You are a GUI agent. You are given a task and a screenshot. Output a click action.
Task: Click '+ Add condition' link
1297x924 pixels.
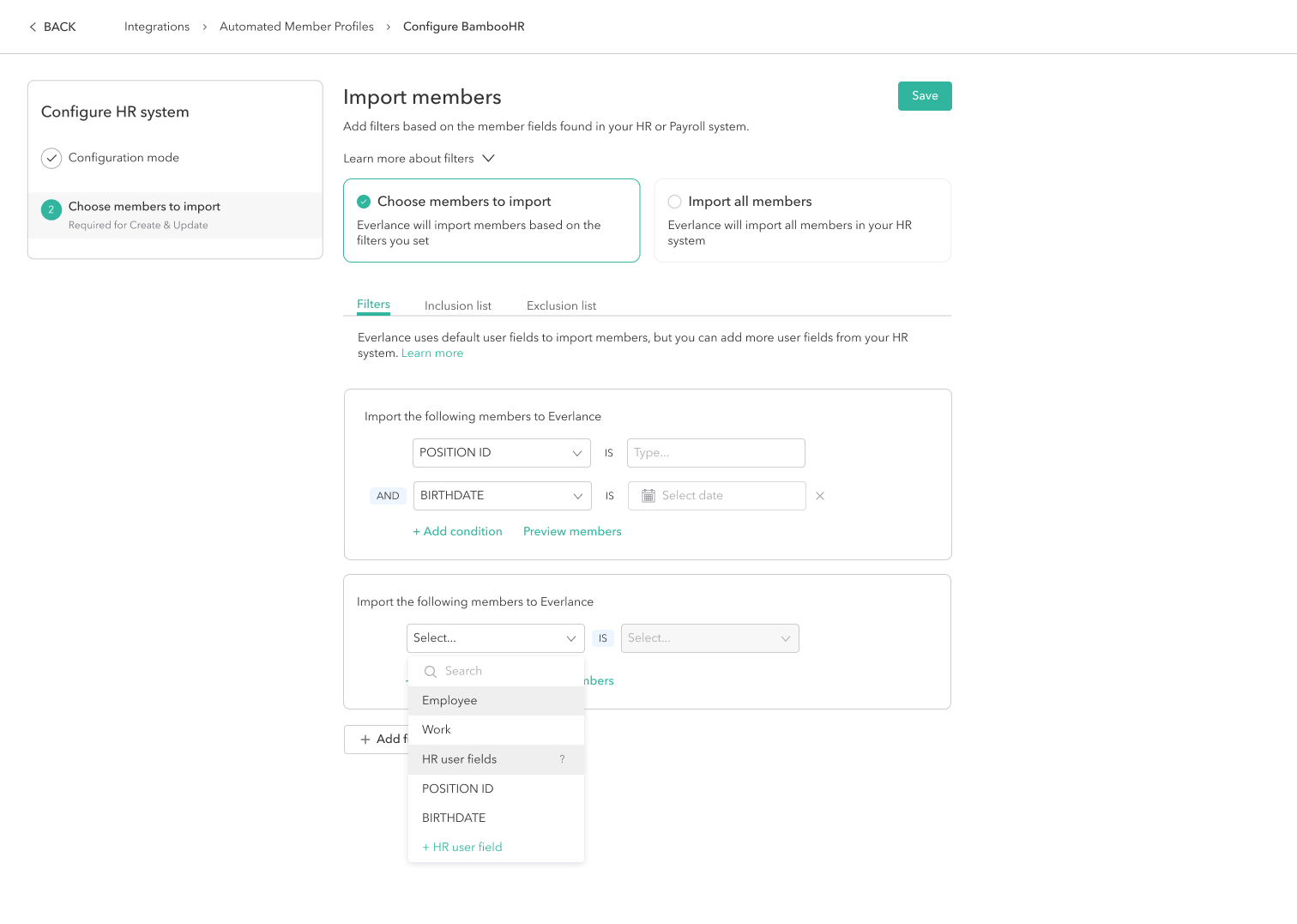tap(458, 532)
